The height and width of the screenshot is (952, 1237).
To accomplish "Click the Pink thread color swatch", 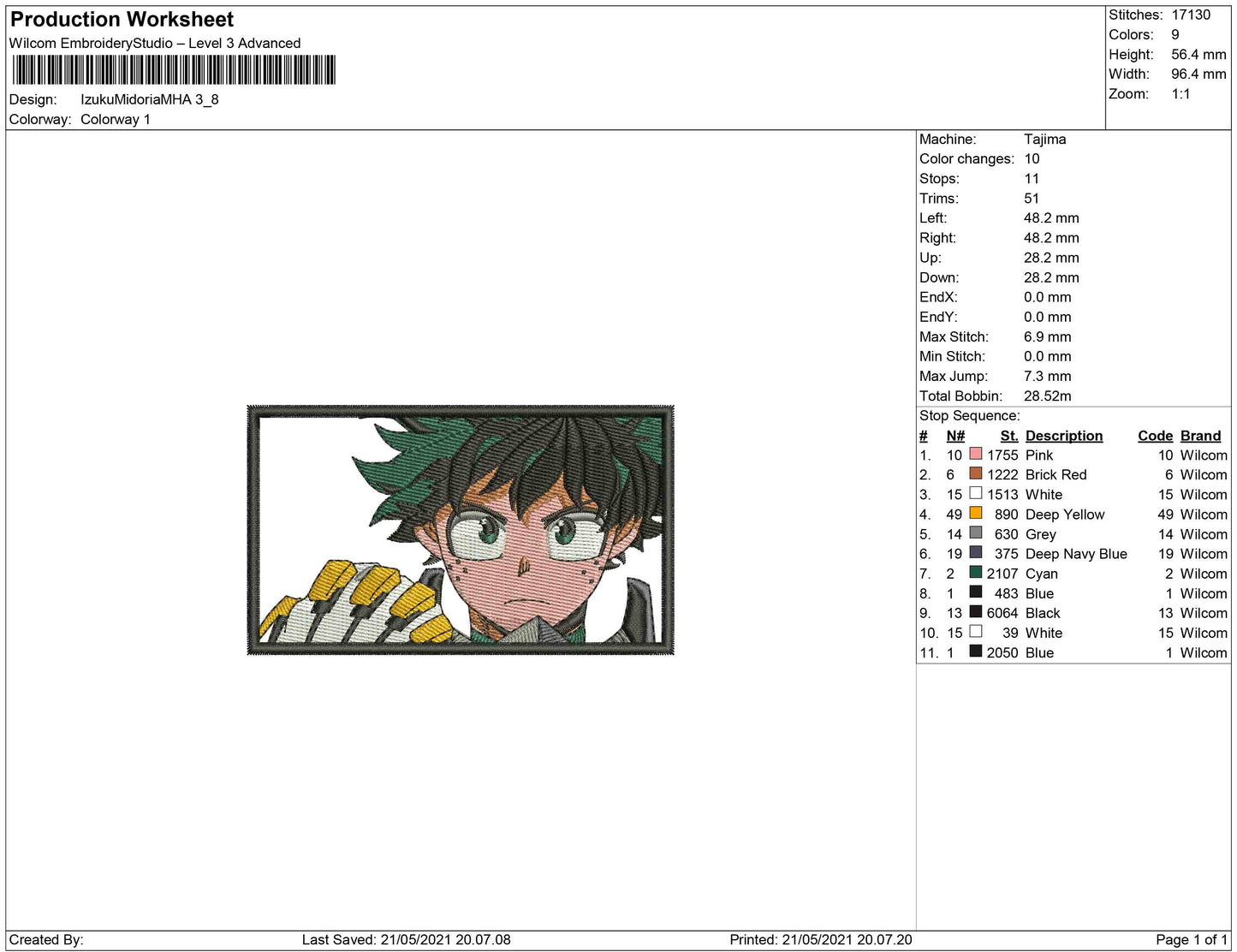I will pos(975,454).
